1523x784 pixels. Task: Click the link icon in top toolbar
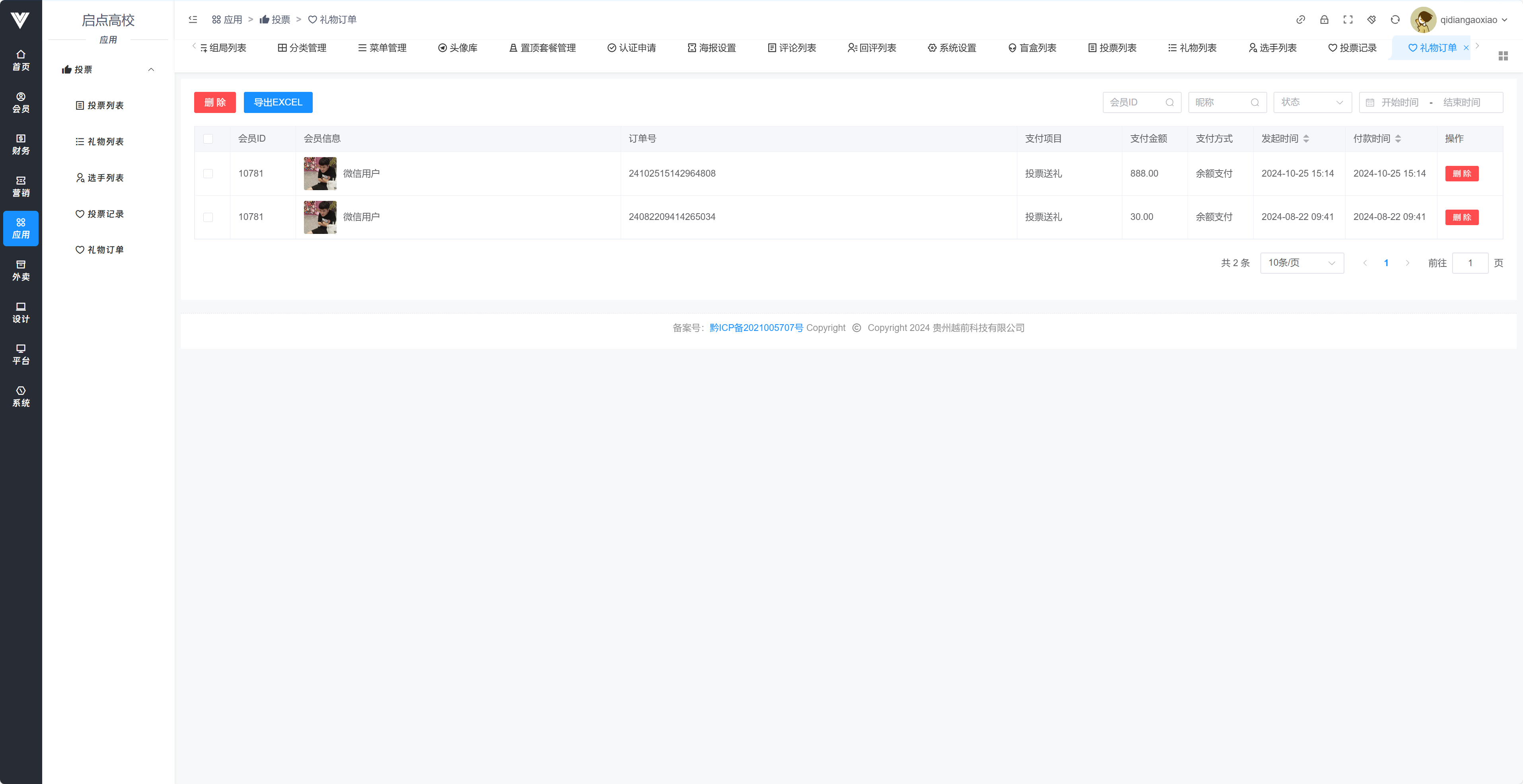click(1300, 19)
